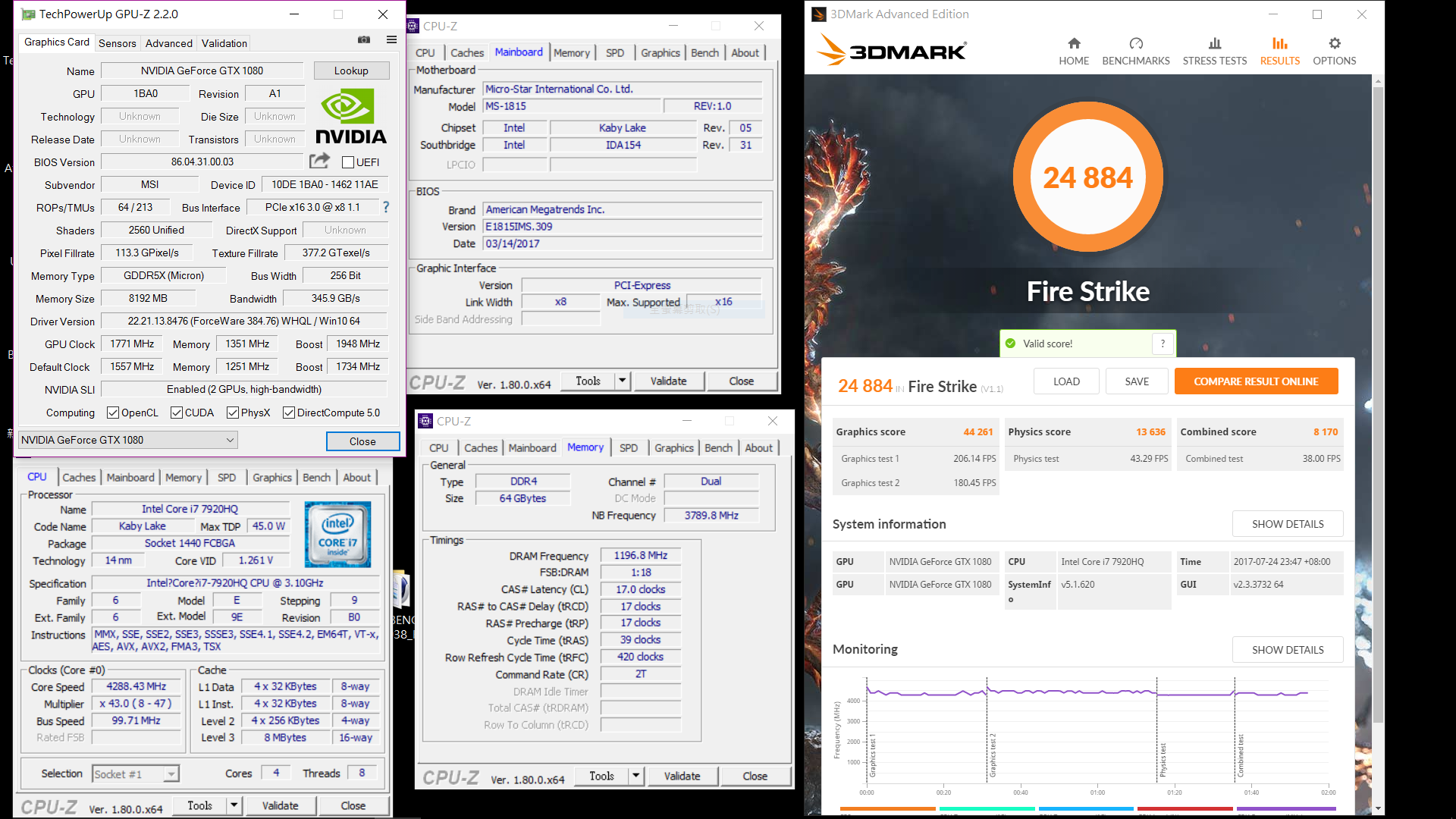1456x819 pixels.
Task: Open the SPD tab in CPU-Z Memory window
Action: tap(629, 447)
